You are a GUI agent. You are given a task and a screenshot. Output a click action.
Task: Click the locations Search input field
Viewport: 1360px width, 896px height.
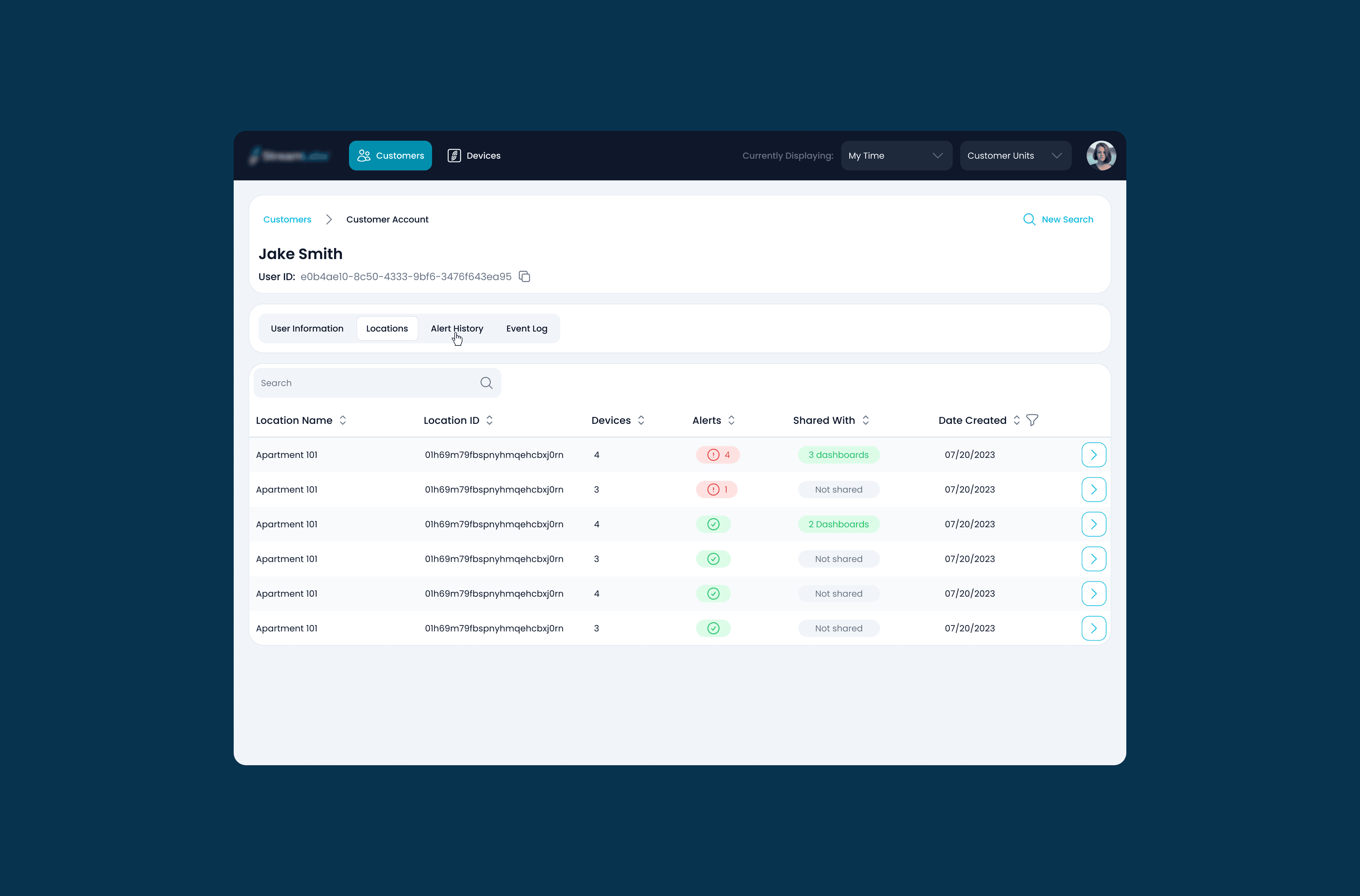(366, 383)
